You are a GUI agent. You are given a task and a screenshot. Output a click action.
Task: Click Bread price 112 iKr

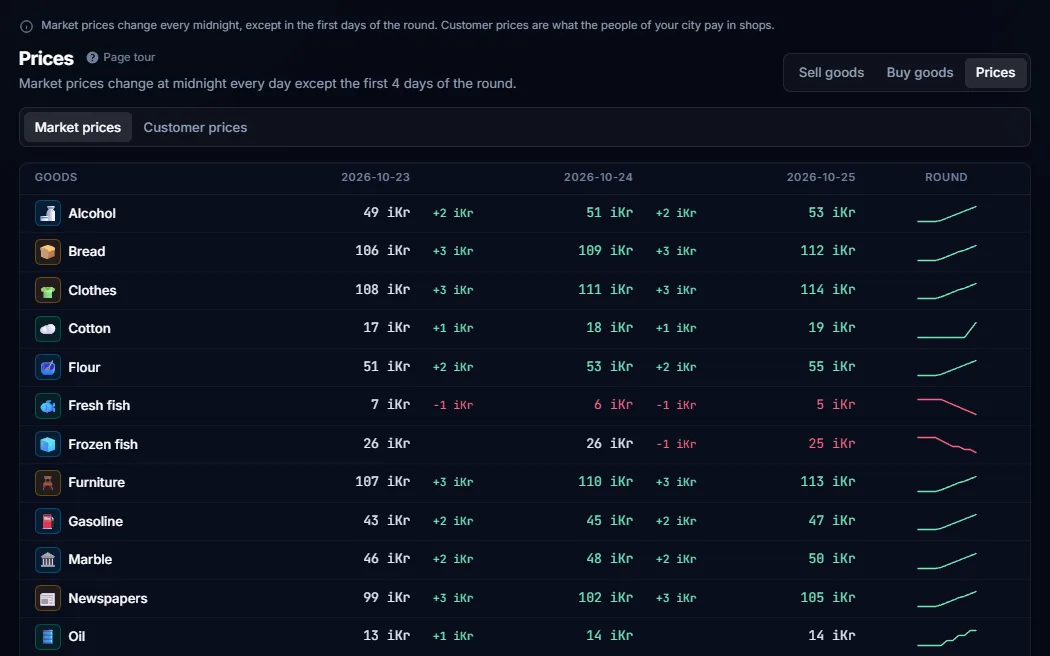(x=828, y=250)
